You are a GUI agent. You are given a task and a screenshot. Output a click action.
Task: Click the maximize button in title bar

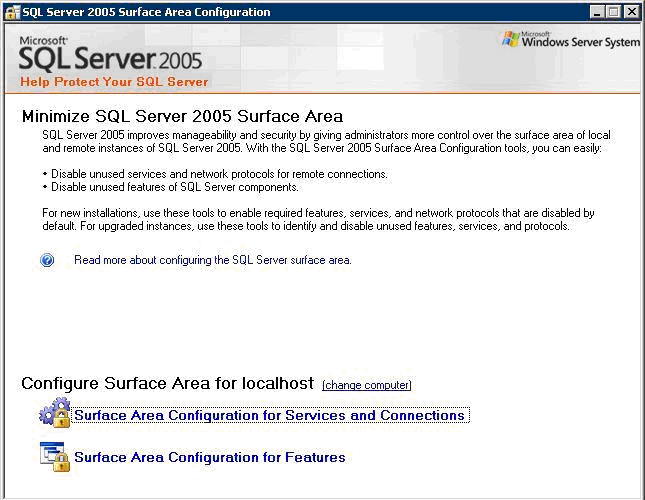613,12
